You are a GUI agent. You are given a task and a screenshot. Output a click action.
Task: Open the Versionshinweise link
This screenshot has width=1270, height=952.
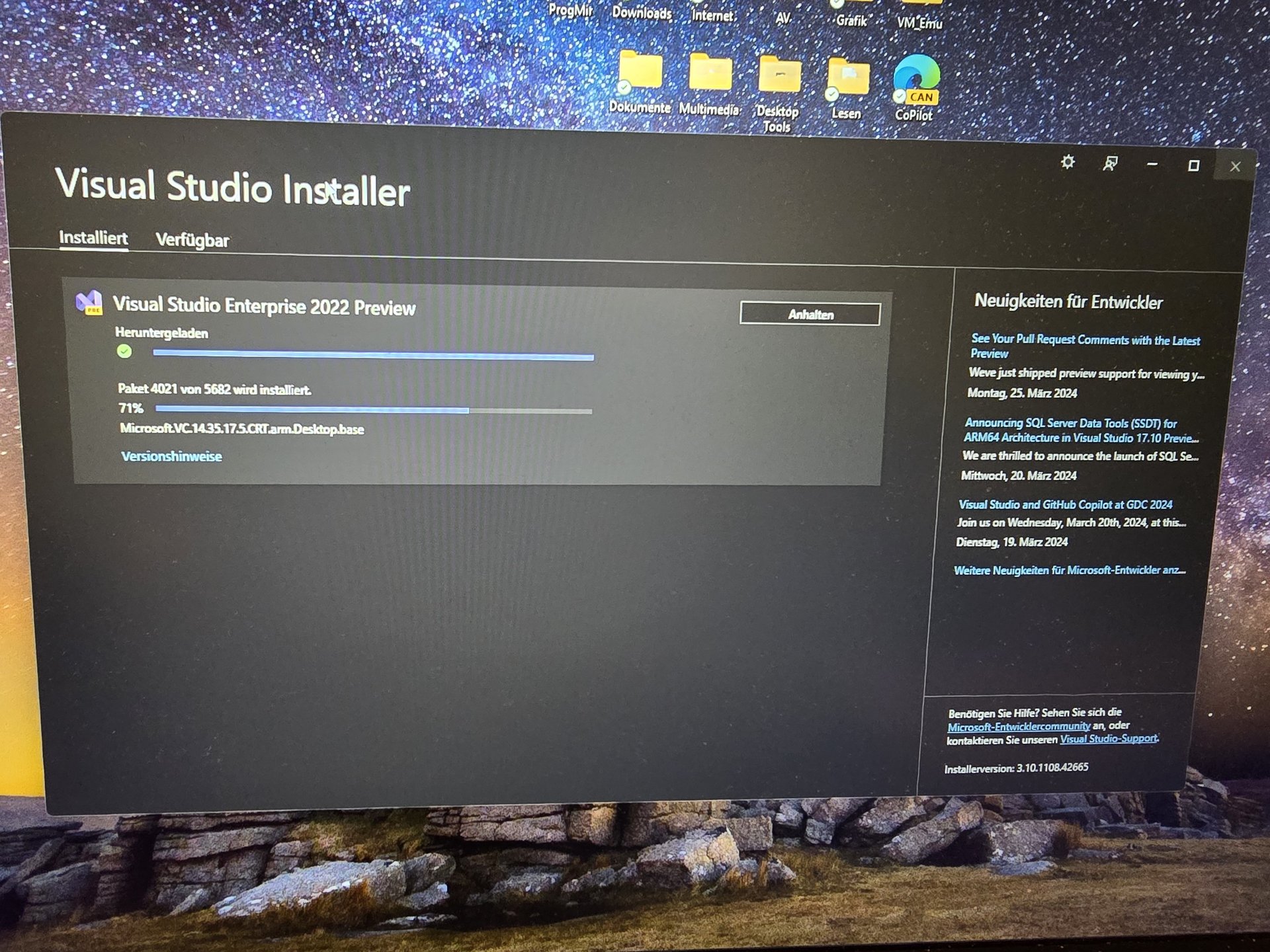171,456
